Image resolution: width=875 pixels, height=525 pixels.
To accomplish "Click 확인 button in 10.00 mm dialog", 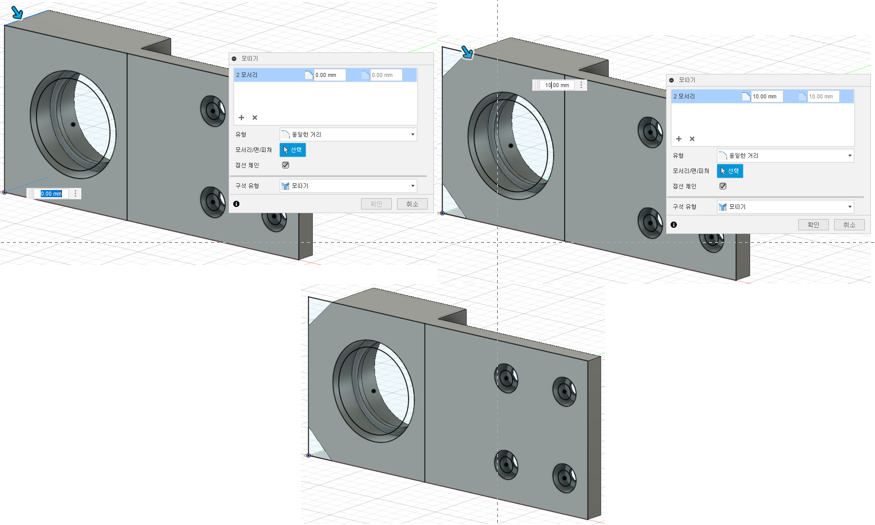I will pos(813,225).
